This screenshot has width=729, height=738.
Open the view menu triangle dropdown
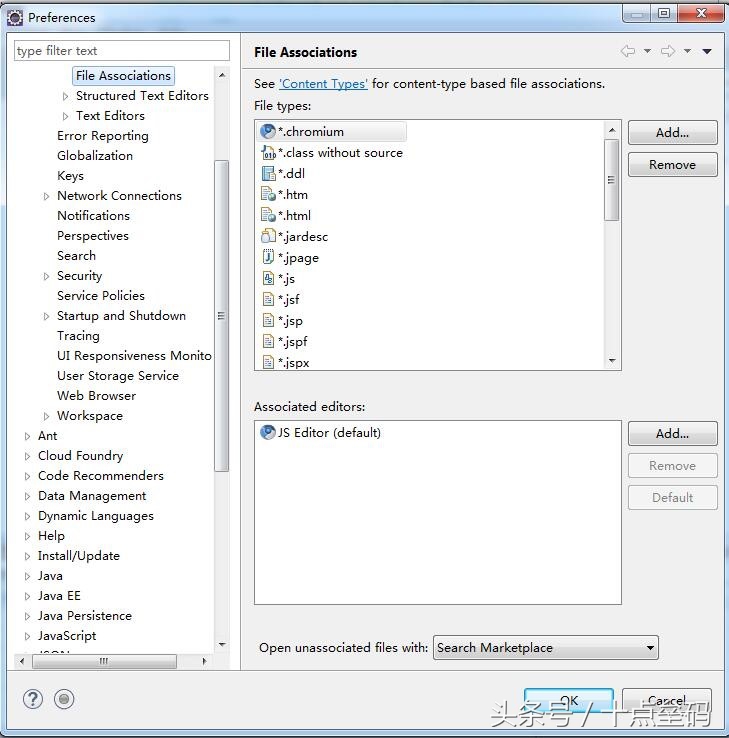coord(707,51)
